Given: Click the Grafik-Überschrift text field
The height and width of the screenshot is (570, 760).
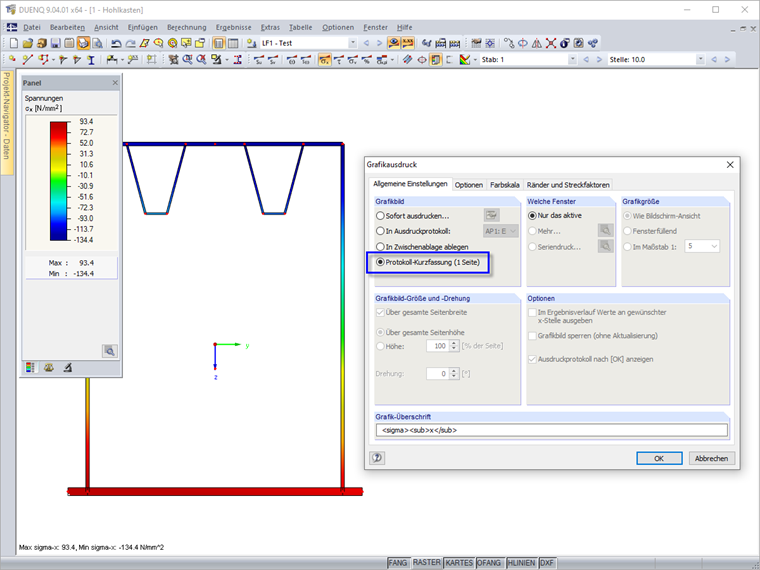Looking at the screenshot, I should click(552, 430).
